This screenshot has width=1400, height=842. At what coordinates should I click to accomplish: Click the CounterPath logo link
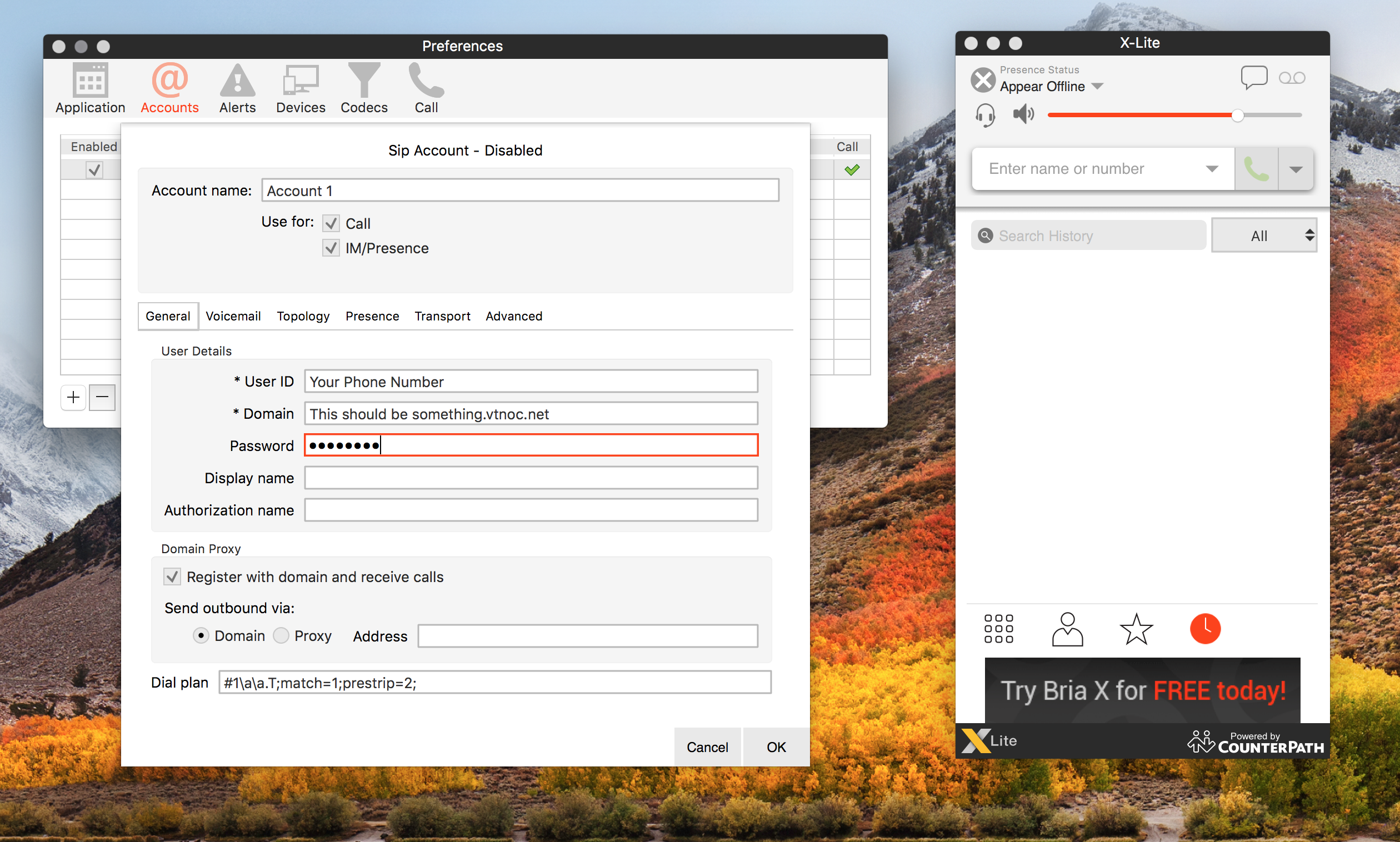coord(1256,742)
